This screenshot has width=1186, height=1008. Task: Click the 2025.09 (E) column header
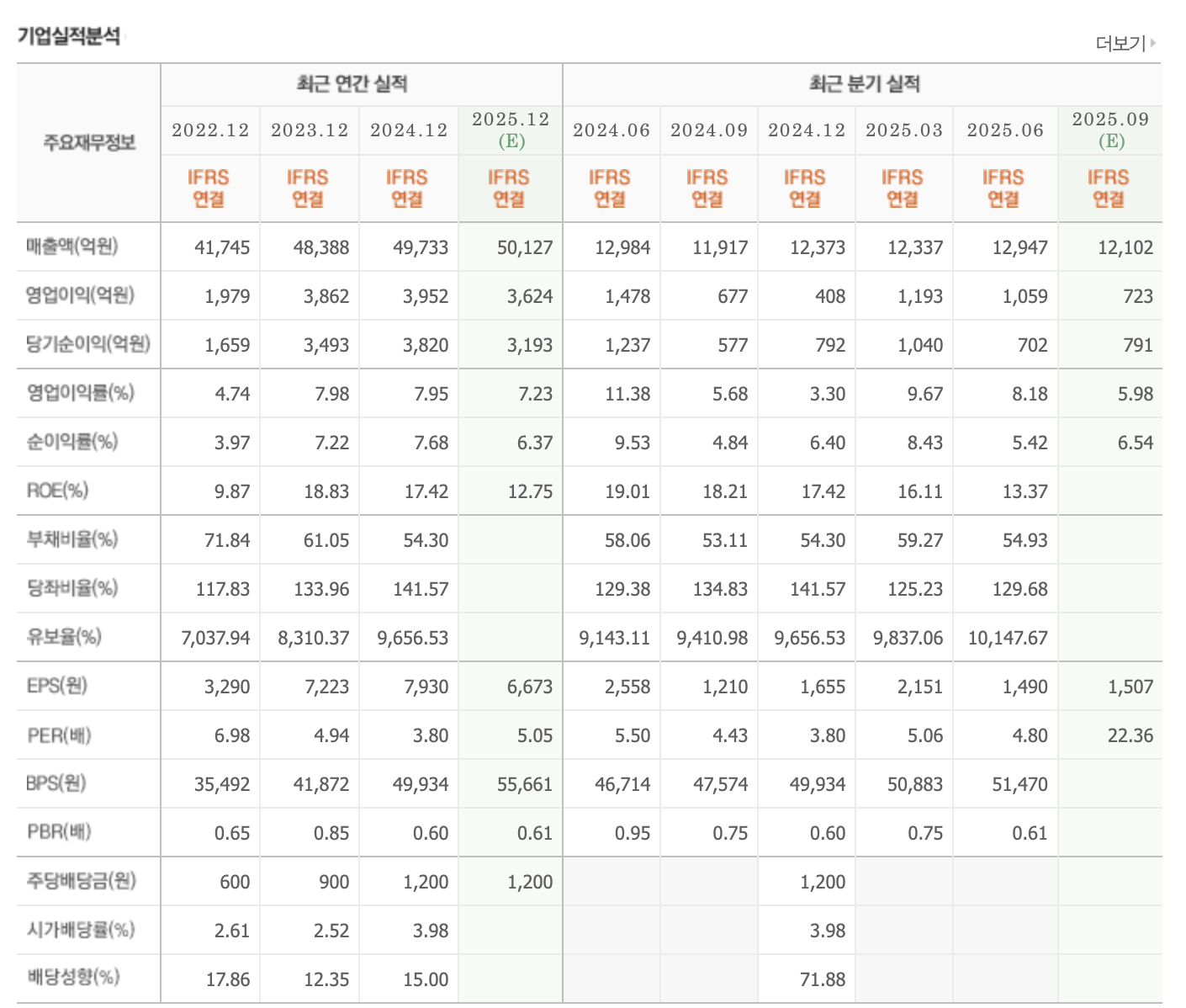[1110, 130]
